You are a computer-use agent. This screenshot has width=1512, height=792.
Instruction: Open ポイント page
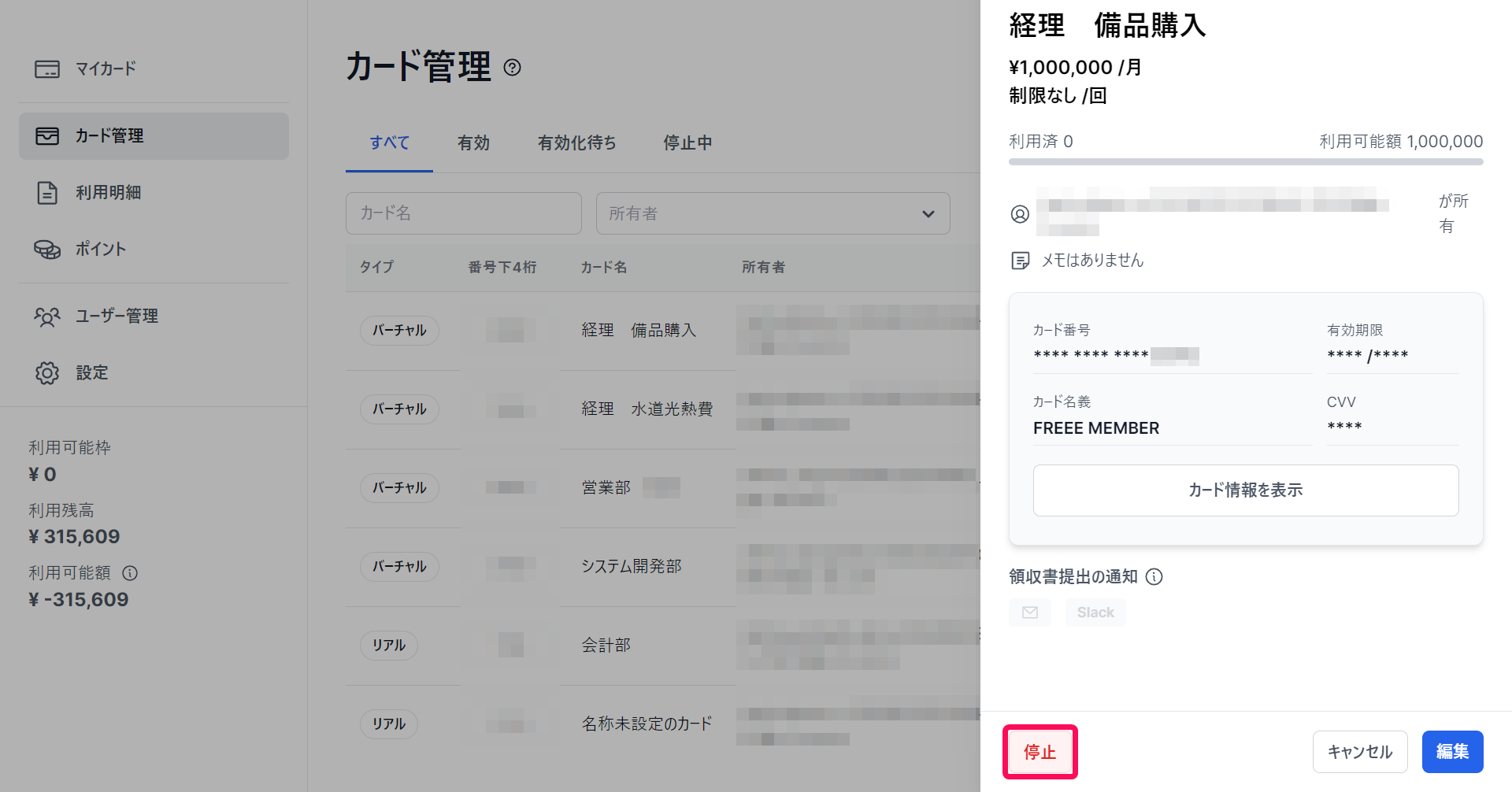coord(154,250)
